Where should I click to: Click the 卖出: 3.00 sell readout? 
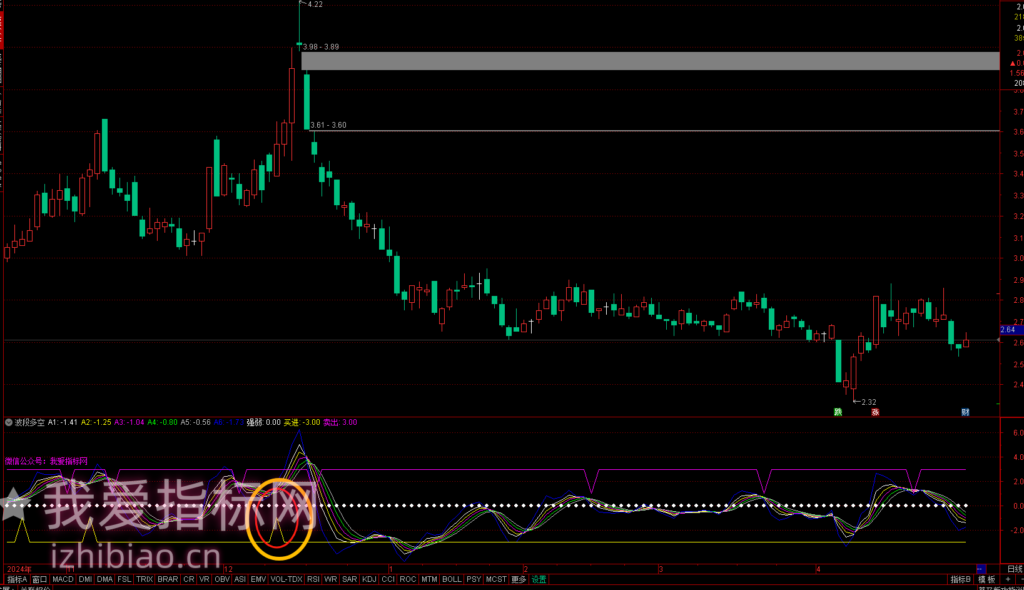click(340, 422)
